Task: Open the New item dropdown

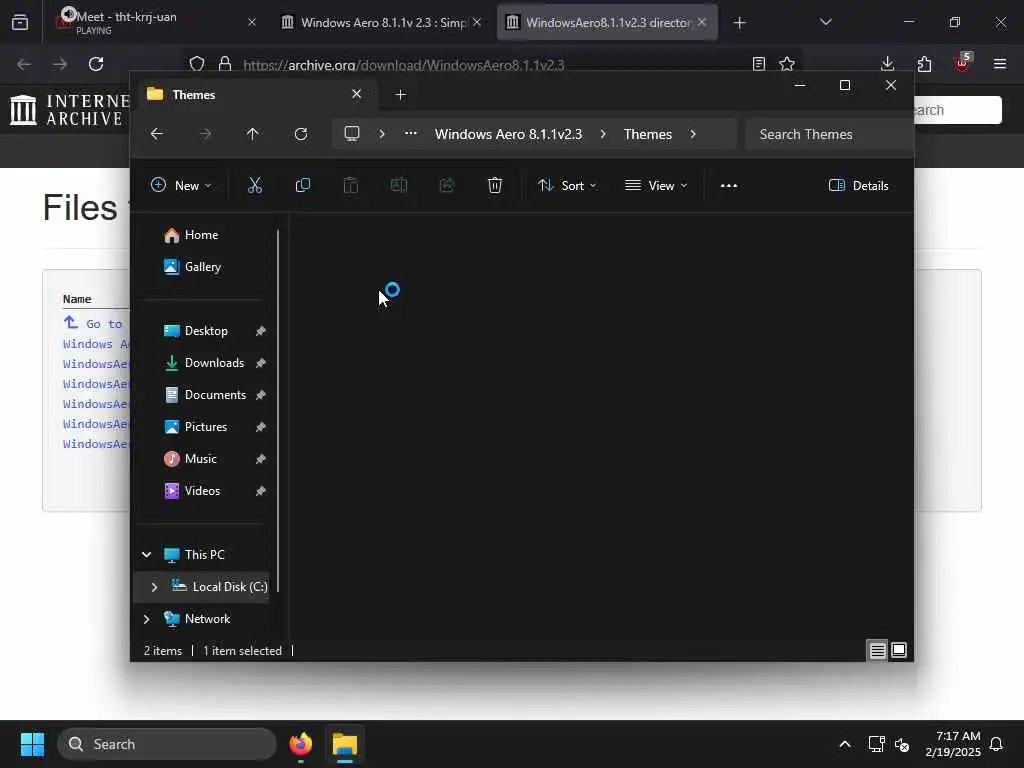Action: tap(181, 185)
